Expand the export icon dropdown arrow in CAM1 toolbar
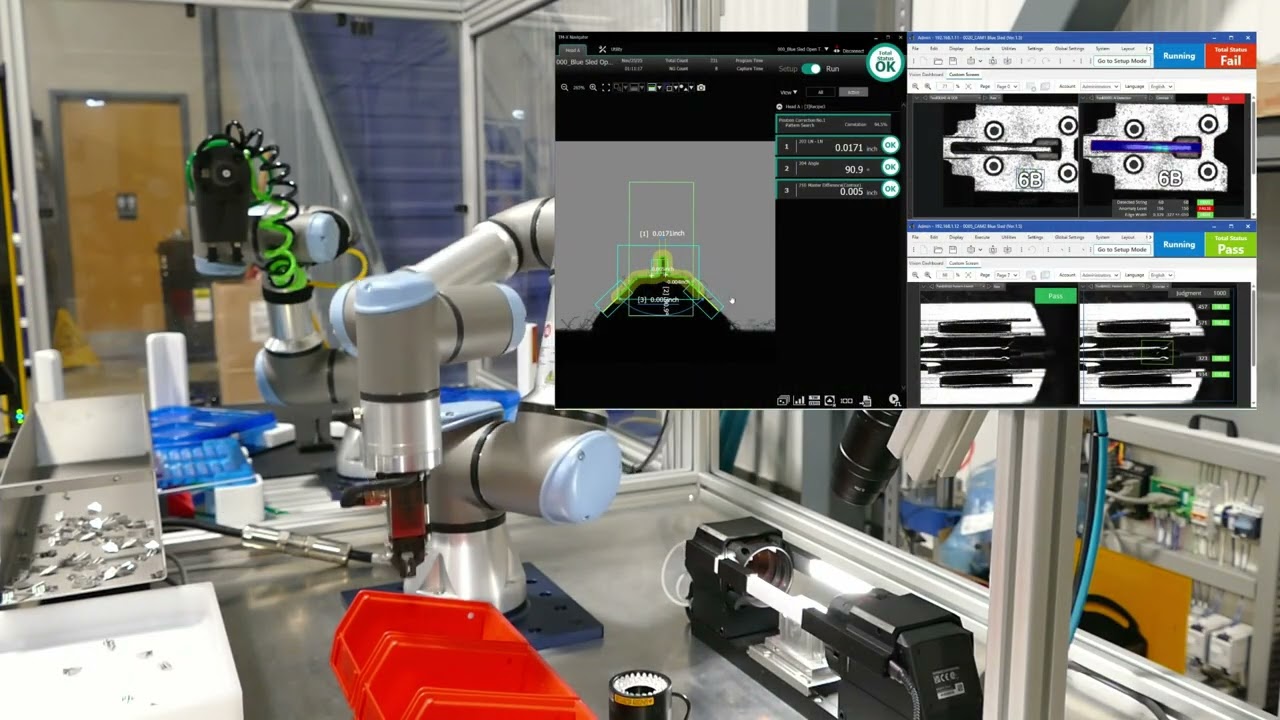The width and height of the screenshot is (1280, 720). click(980, 61)
